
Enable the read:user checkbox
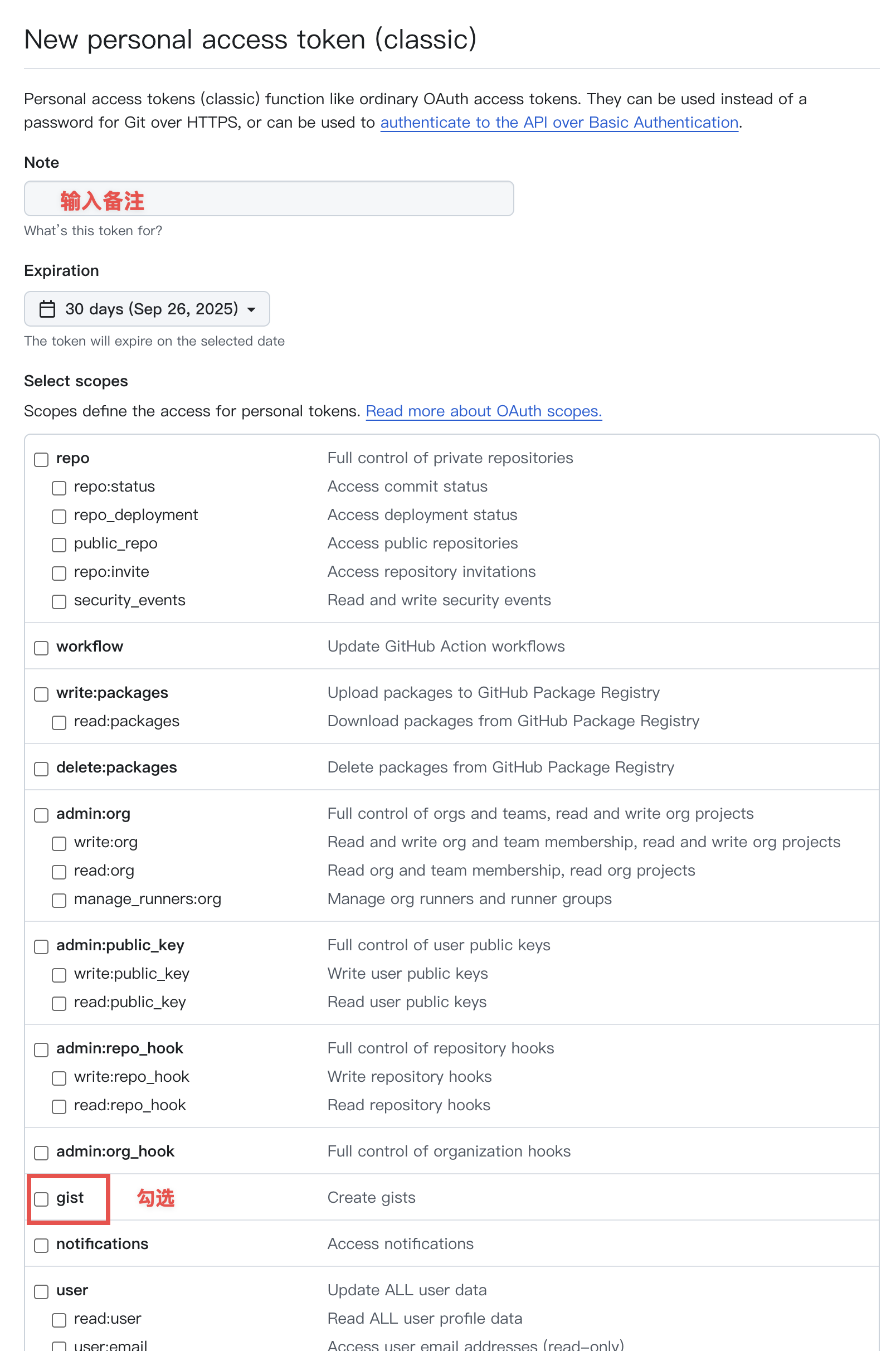point(59,1320)
